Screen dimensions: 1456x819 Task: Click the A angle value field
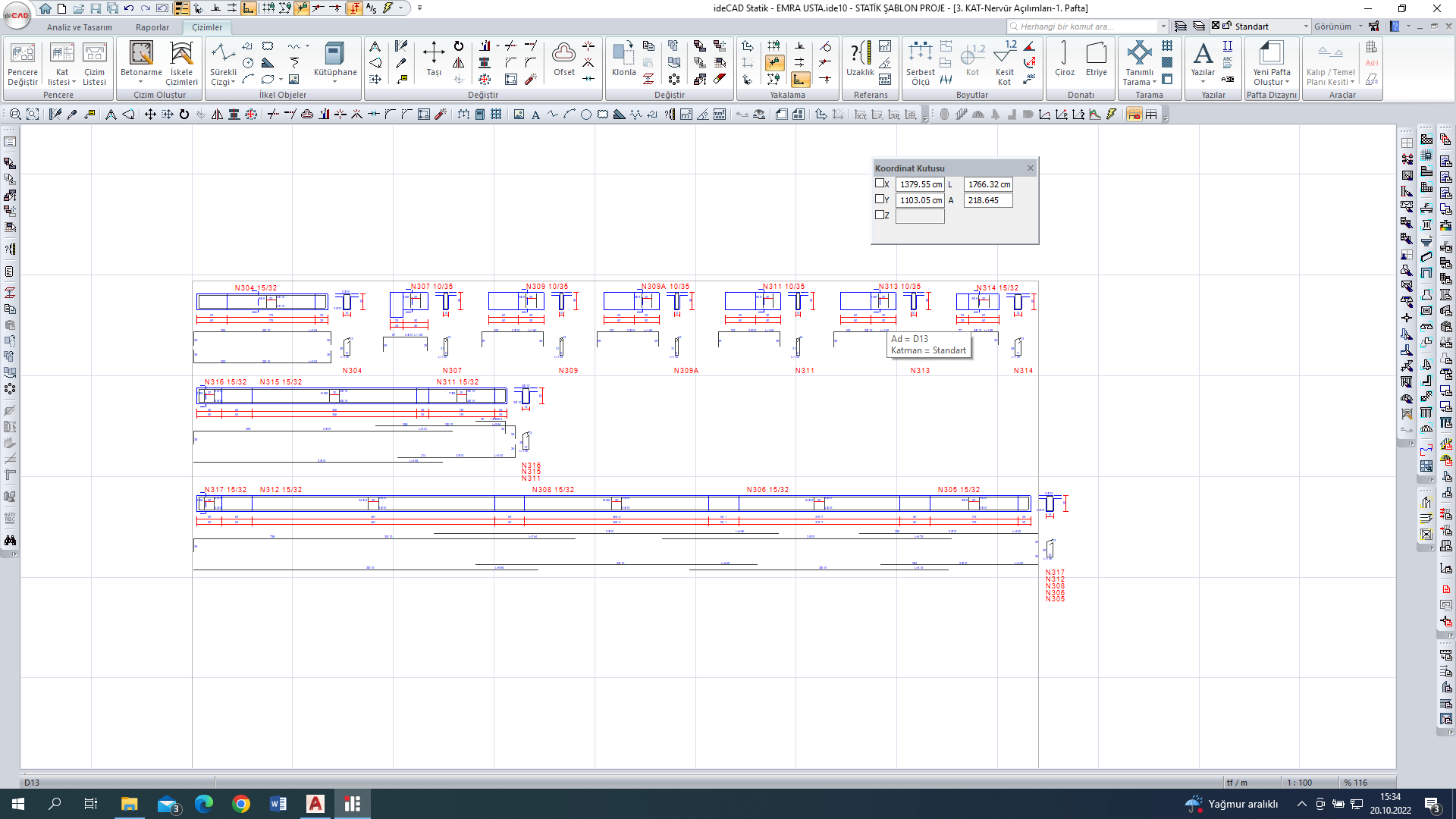tap(988, 200)
